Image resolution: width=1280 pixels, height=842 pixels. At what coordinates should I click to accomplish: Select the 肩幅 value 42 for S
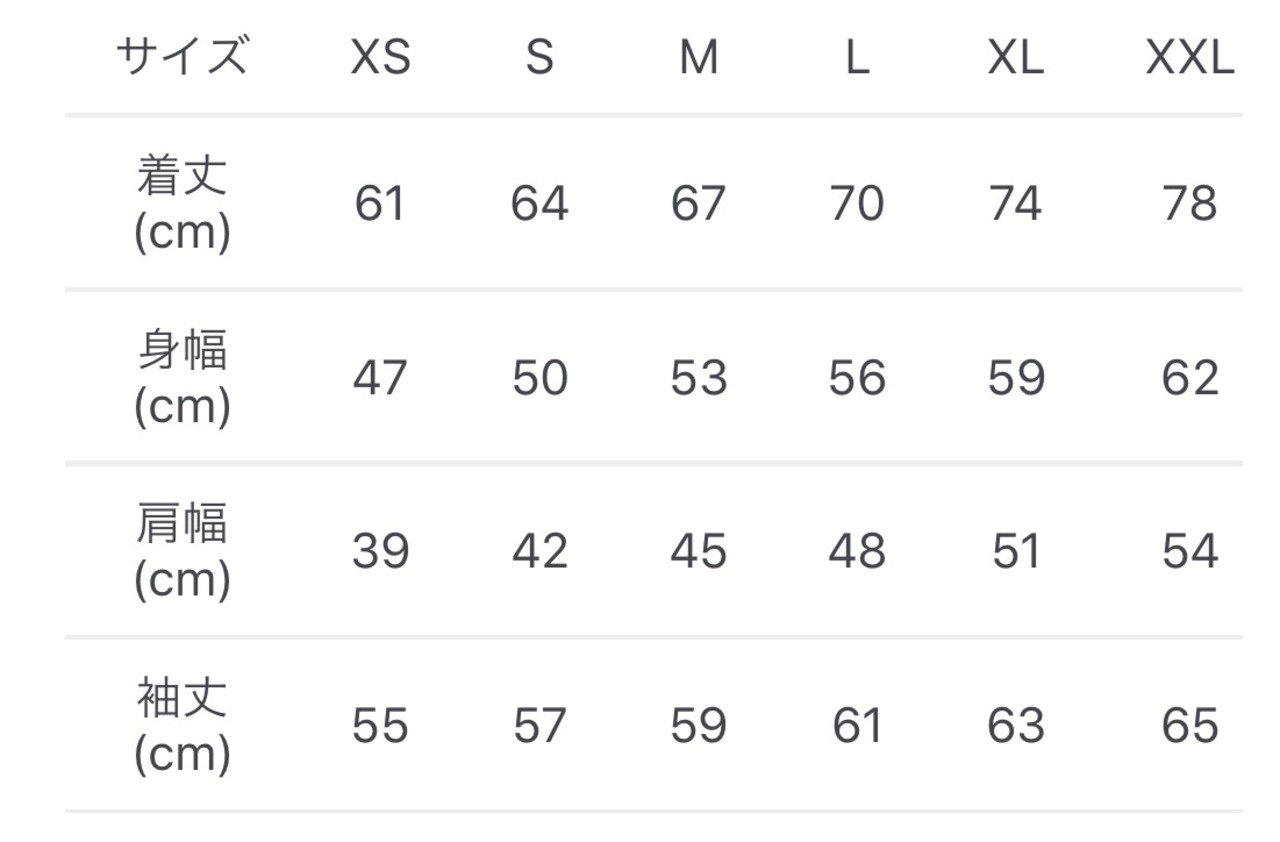tap(539, 552)
